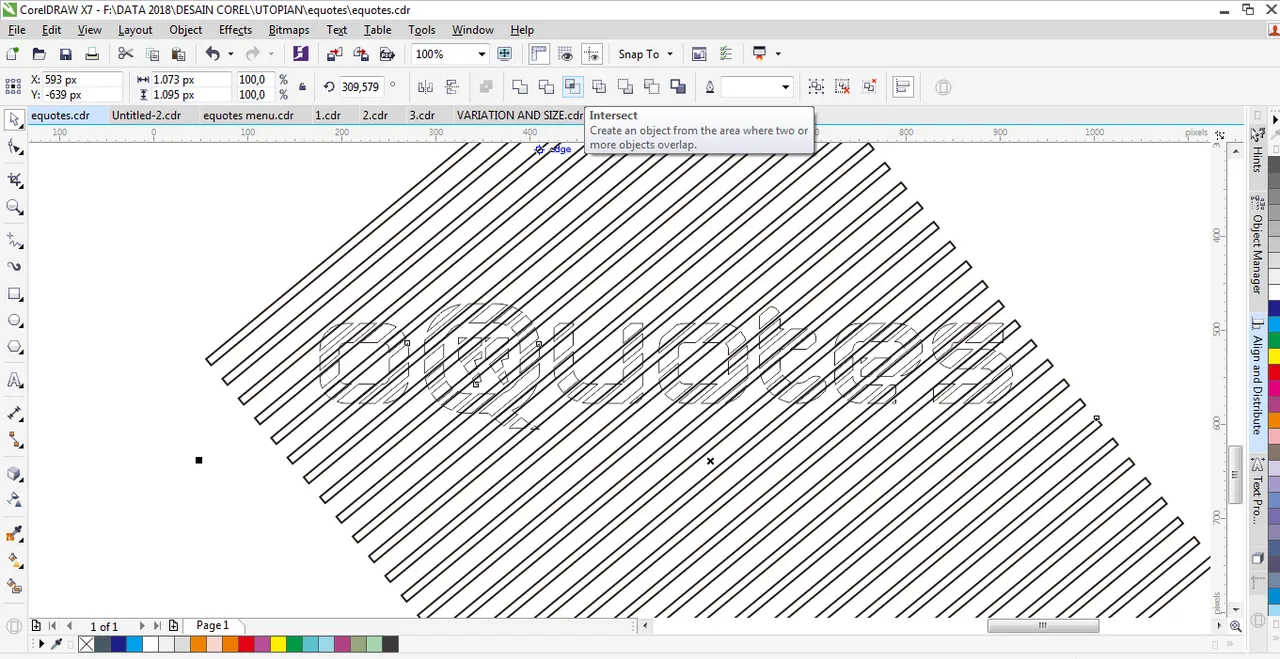This screenshot has width=1280, height=659.
Task: Select the Freehand tool
Action: point(15,241)
